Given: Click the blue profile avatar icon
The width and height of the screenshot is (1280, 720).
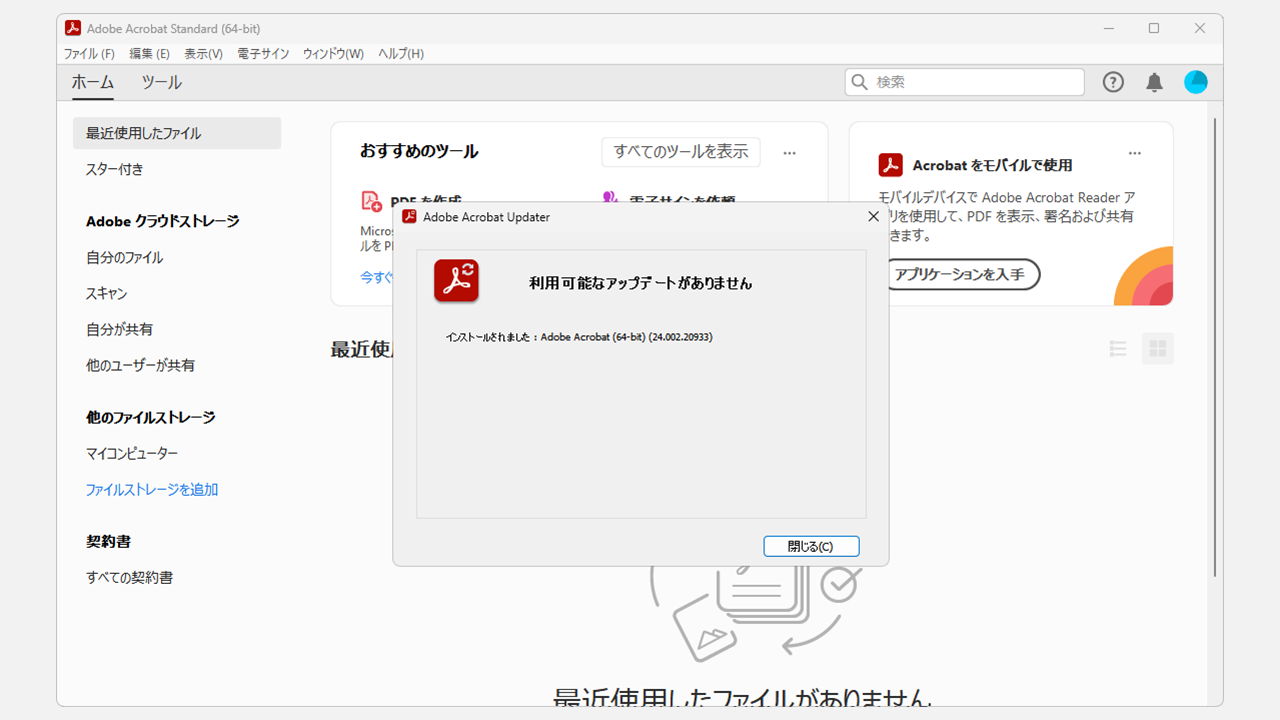Looking at the screenshot, I should tap(1196, 82).
